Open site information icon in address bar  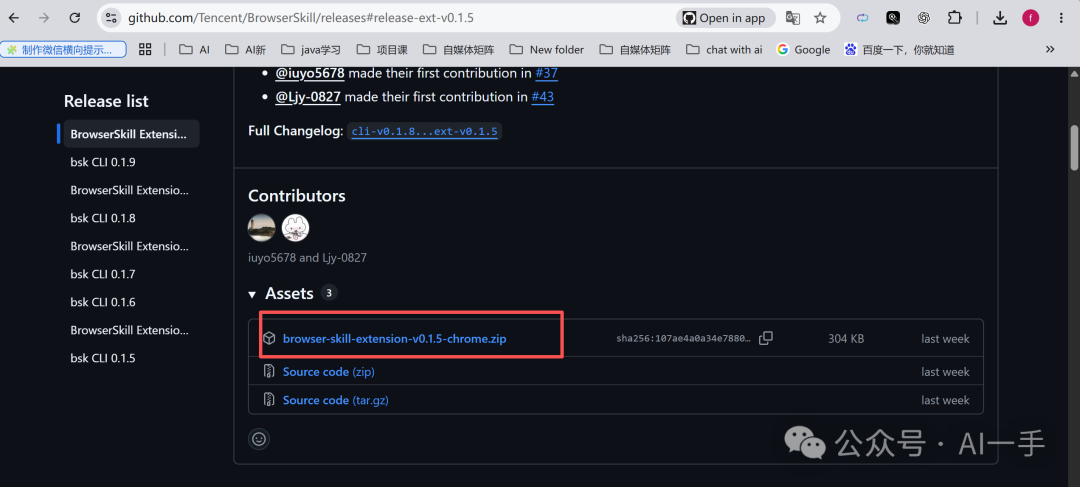click(x=111, y=18)
